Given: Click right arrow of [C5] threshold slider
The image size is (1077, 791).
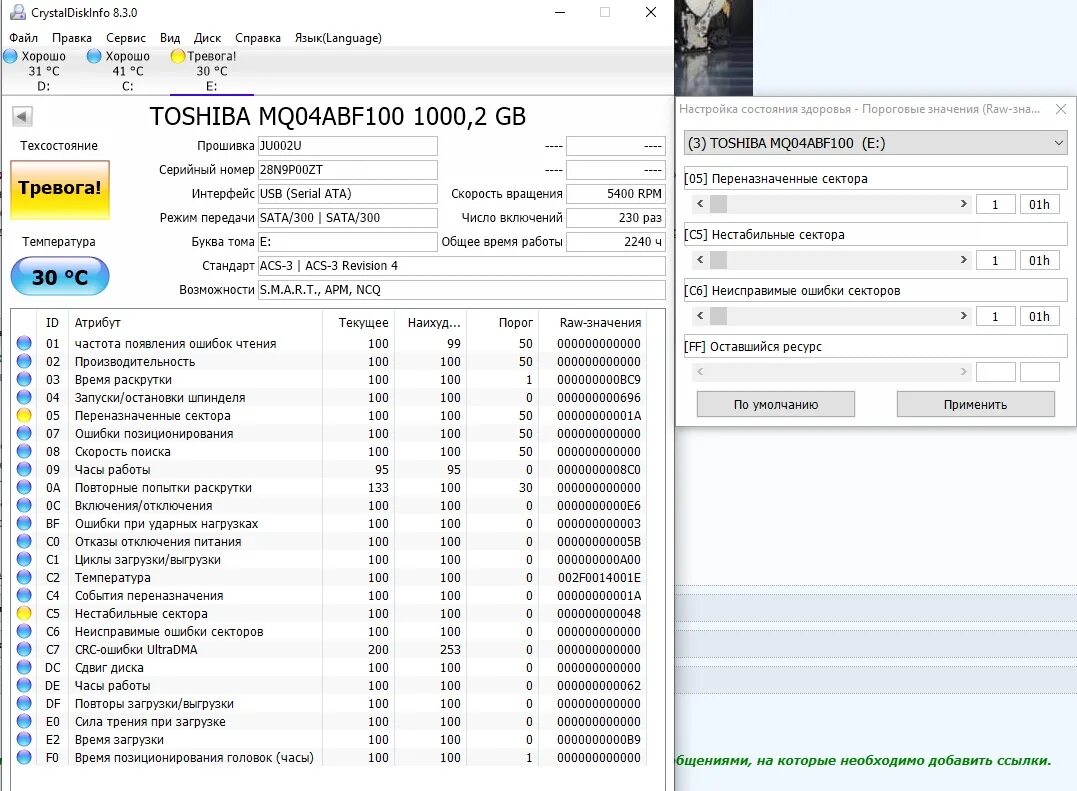Looking at the screenshot, I should (963, 260).
